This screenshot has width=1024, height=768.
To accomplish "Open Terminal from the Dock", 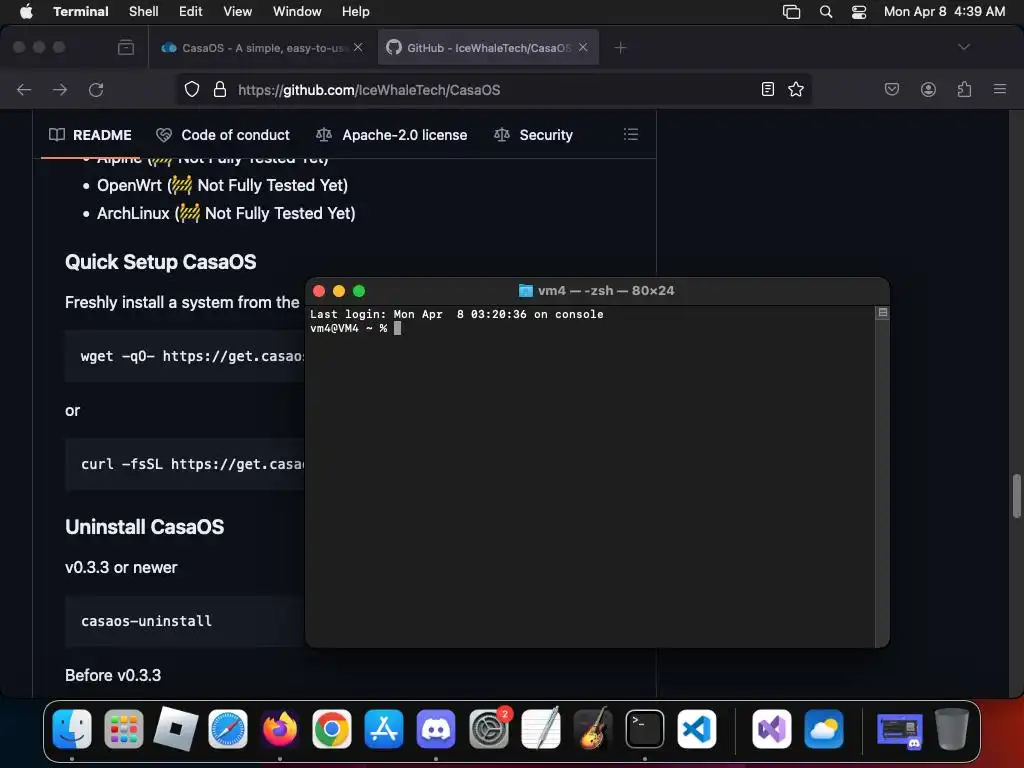I will pyautogui.click(x=645, y=728).
